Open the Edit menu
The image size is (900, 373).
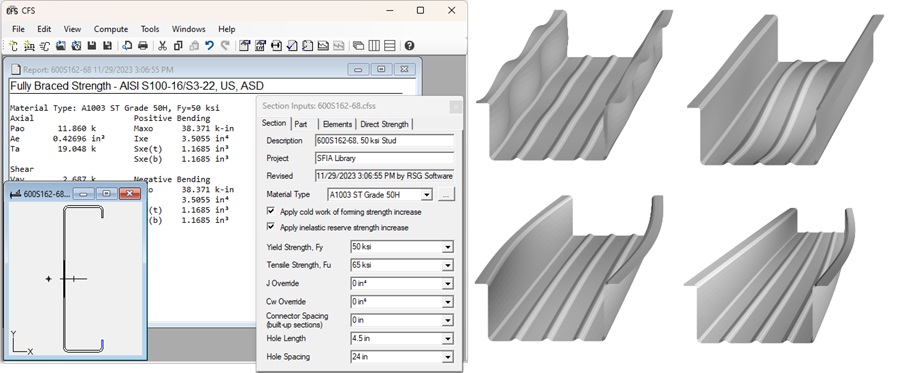click(44, 29)
